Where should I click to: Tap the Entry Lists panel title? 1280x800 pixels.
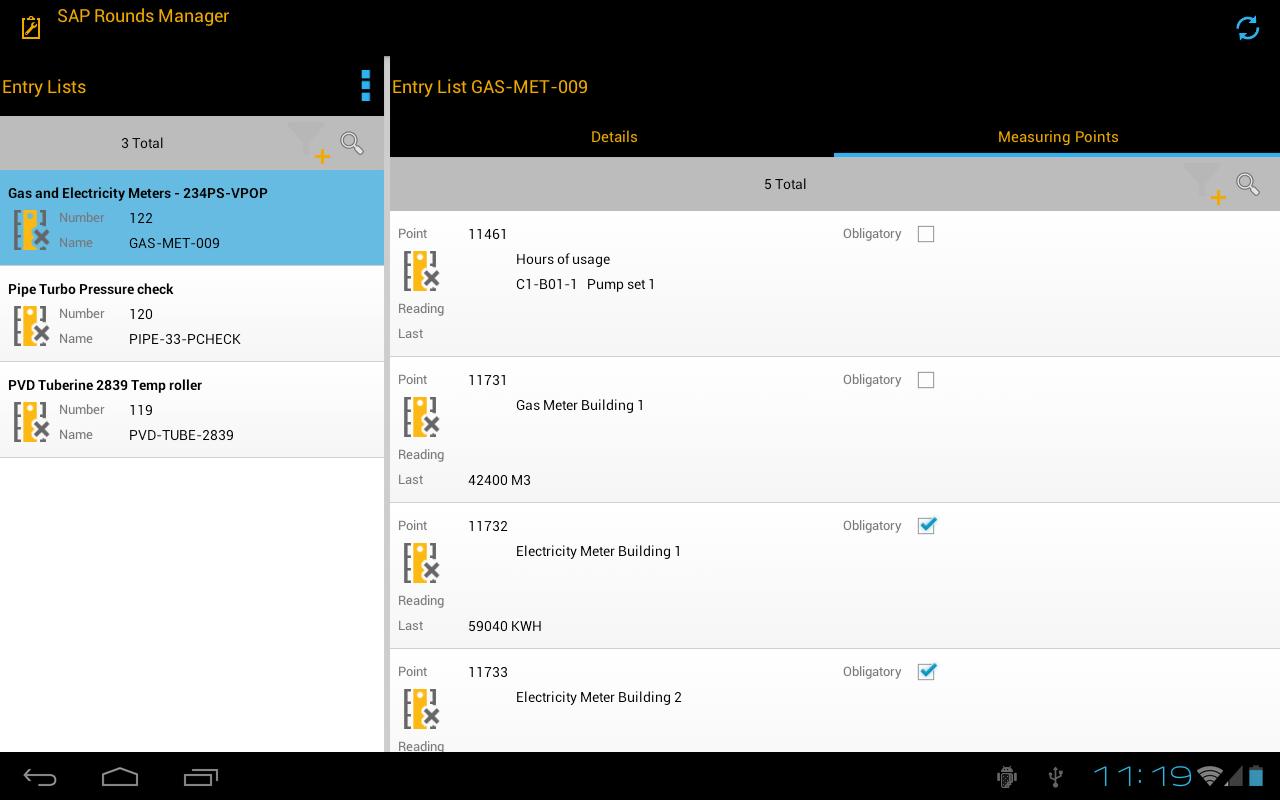(44, 87)
